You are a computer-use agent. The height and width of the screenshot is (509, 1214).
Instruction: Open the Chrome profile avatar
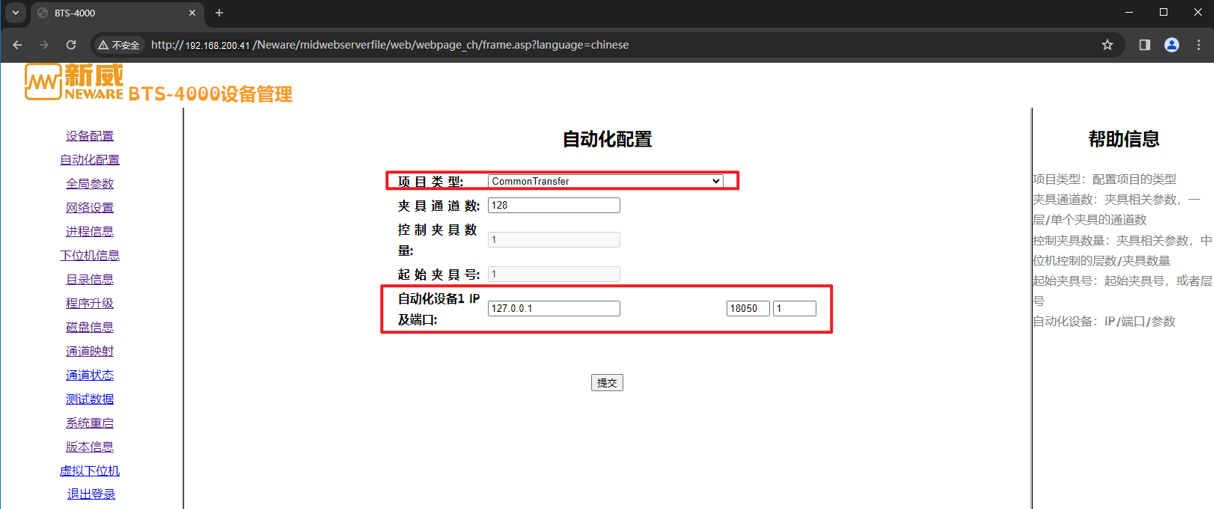(x=1172, y=45)
